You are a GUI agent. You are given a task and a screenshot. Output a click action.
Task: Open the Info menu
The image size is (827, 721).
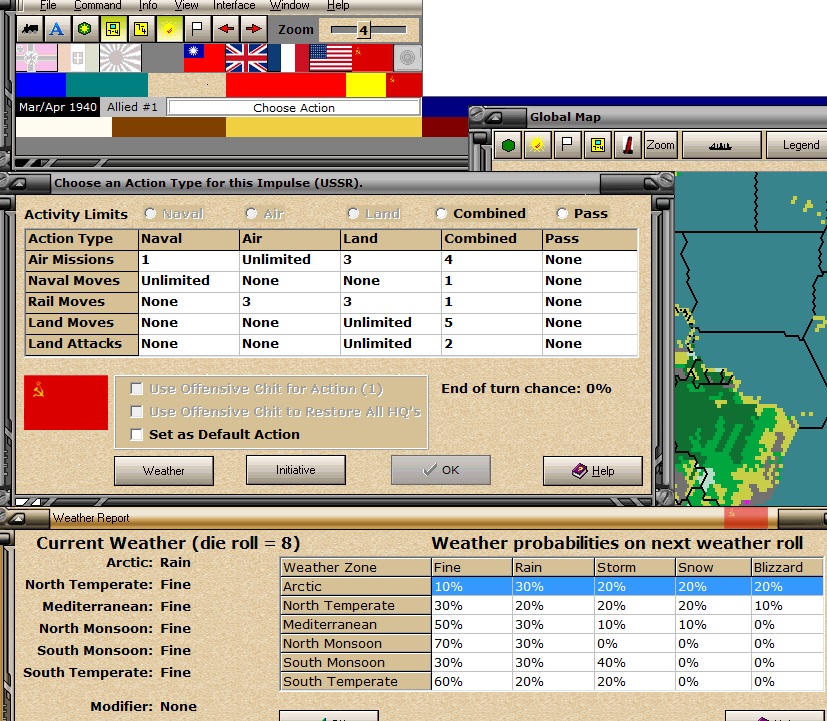pos(148,5)
